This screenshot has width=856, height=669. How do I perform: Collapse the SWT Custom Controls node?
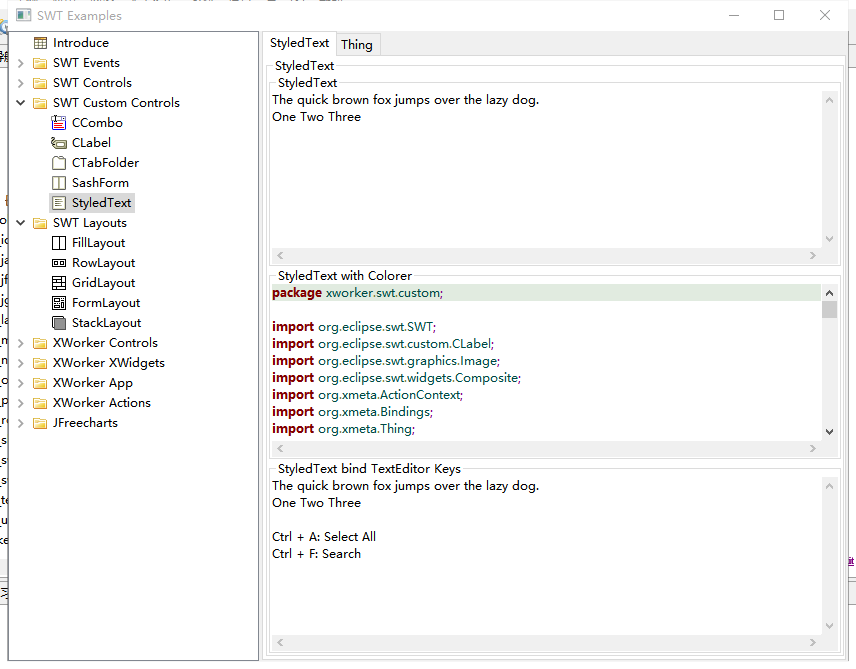(21, 103)
